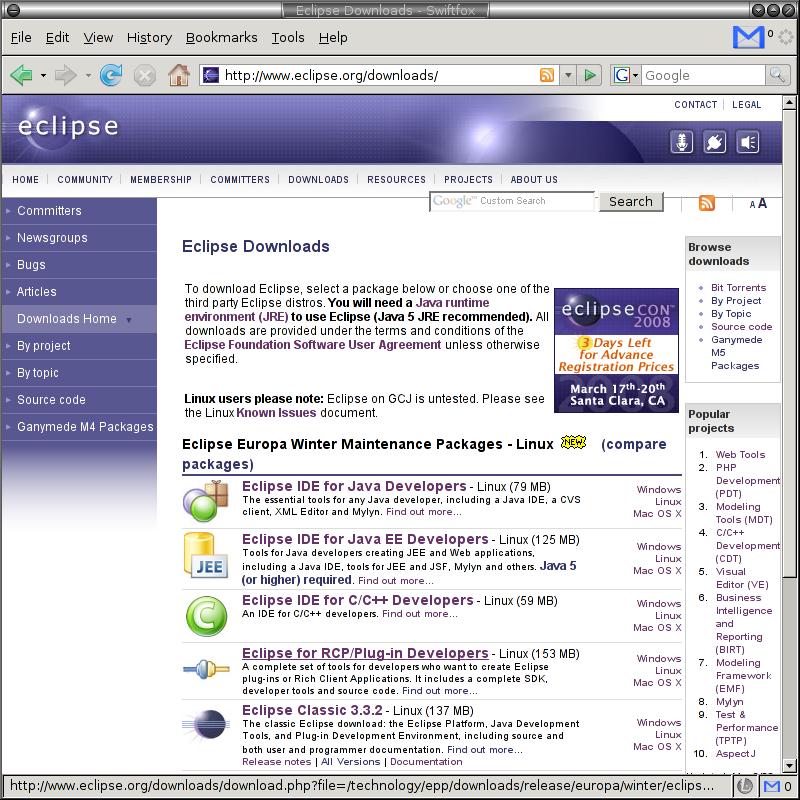Open the History menu
The image size is (800, 800).
point(149,37)
